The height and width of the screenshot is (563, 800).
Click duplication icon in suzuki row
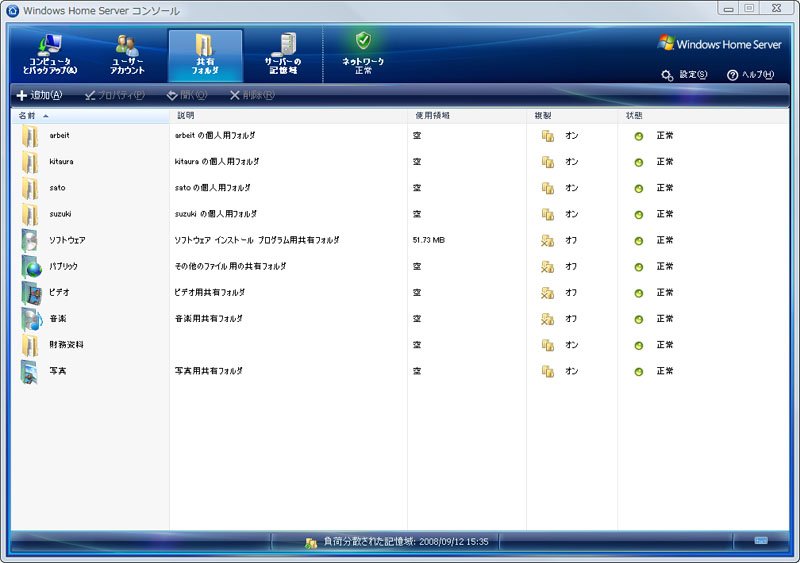[547, 214]
